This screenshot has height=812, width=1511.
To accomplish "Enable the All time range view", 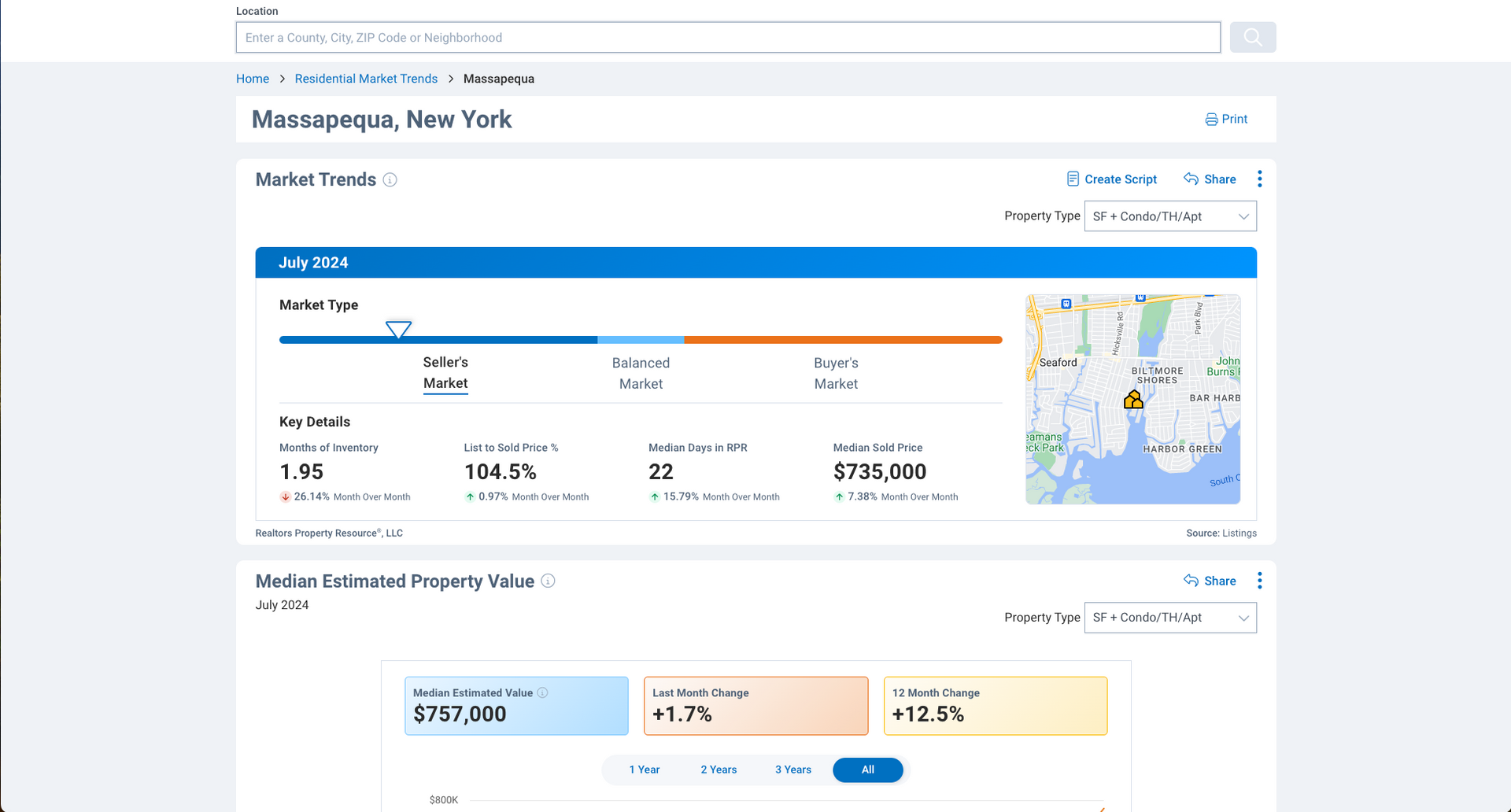I will (868, 770).
